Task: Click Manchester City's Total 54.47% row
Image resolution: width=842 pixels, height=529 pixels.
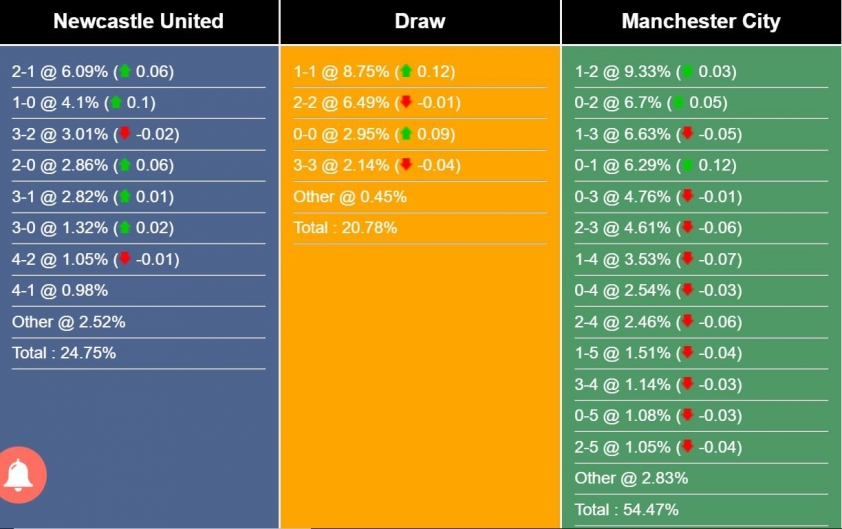Action: point(627,509)
